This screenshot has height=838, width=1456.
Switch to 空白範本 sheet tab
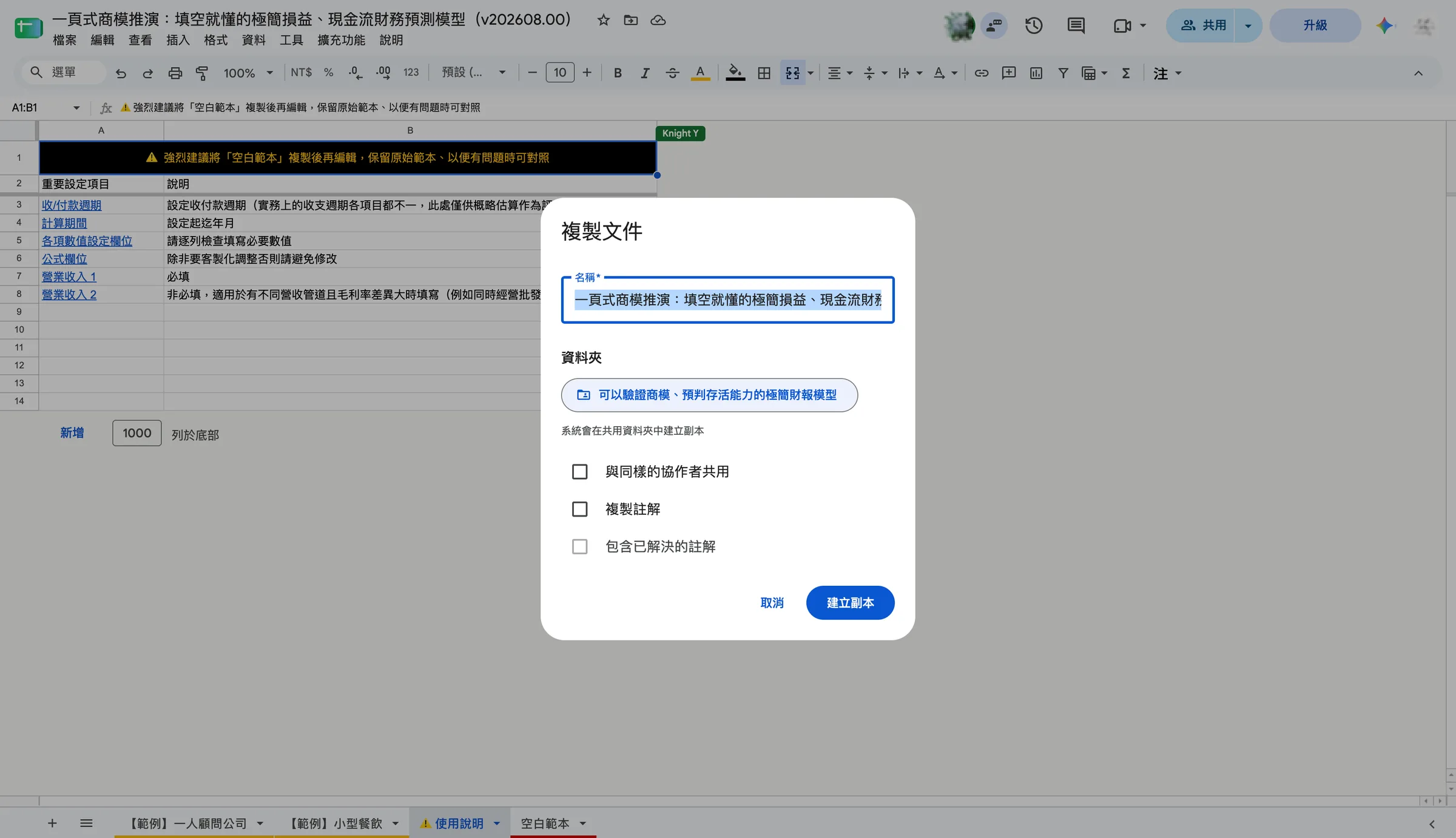pyautogui.click(x=545, y=823)
